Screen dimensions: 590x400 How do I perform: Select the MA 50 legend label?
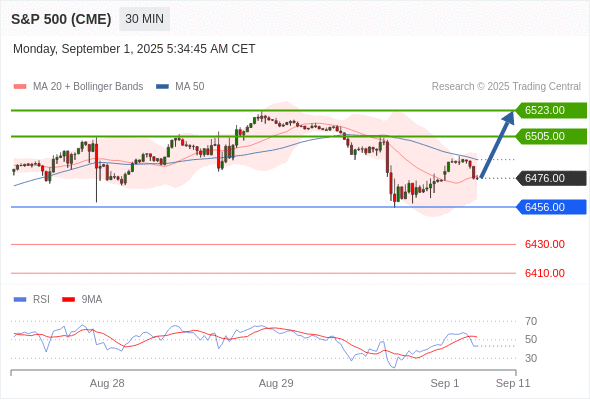click(x=190, y=87)
